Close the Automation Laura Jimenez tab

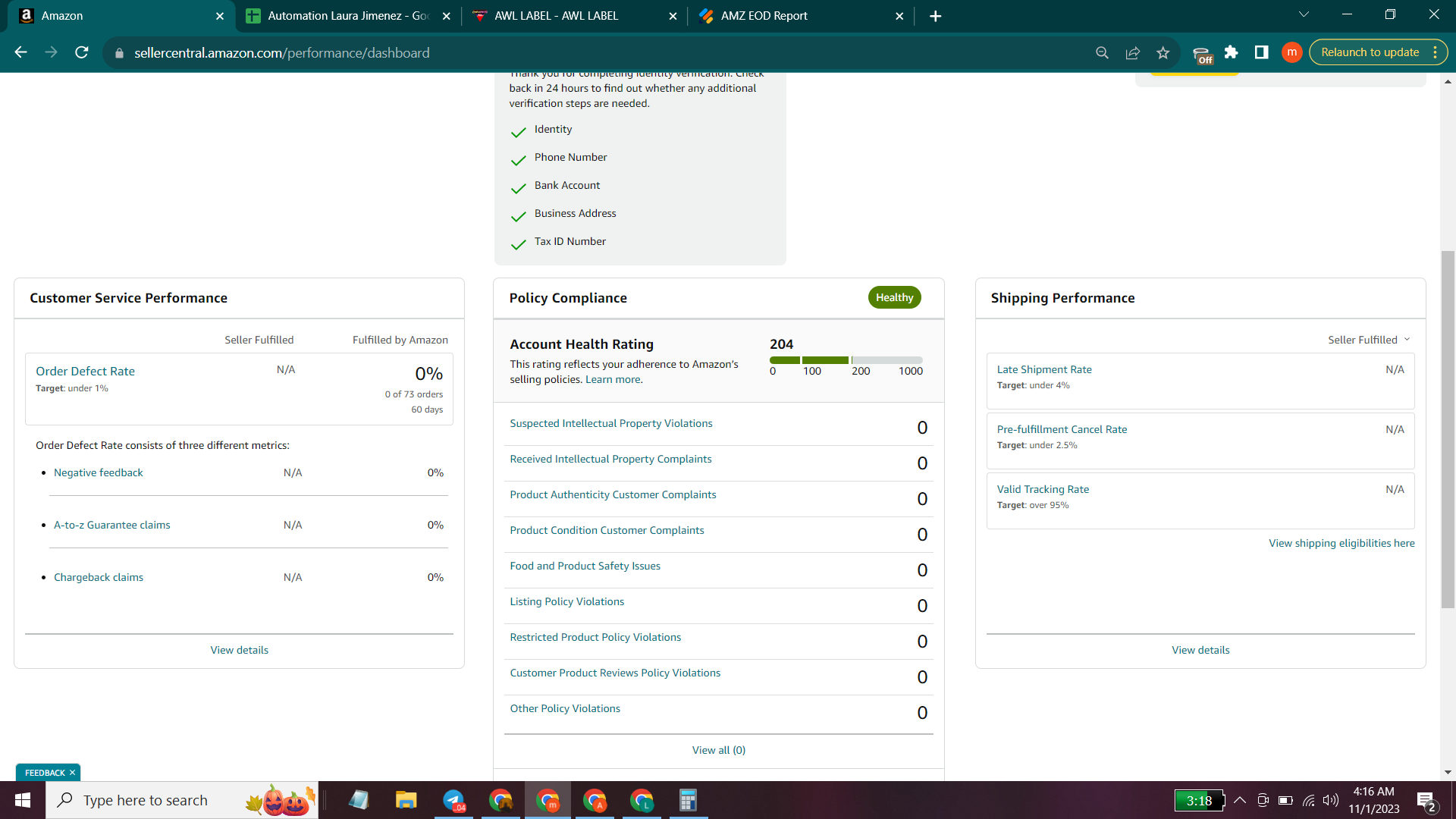tap(447, 16)
